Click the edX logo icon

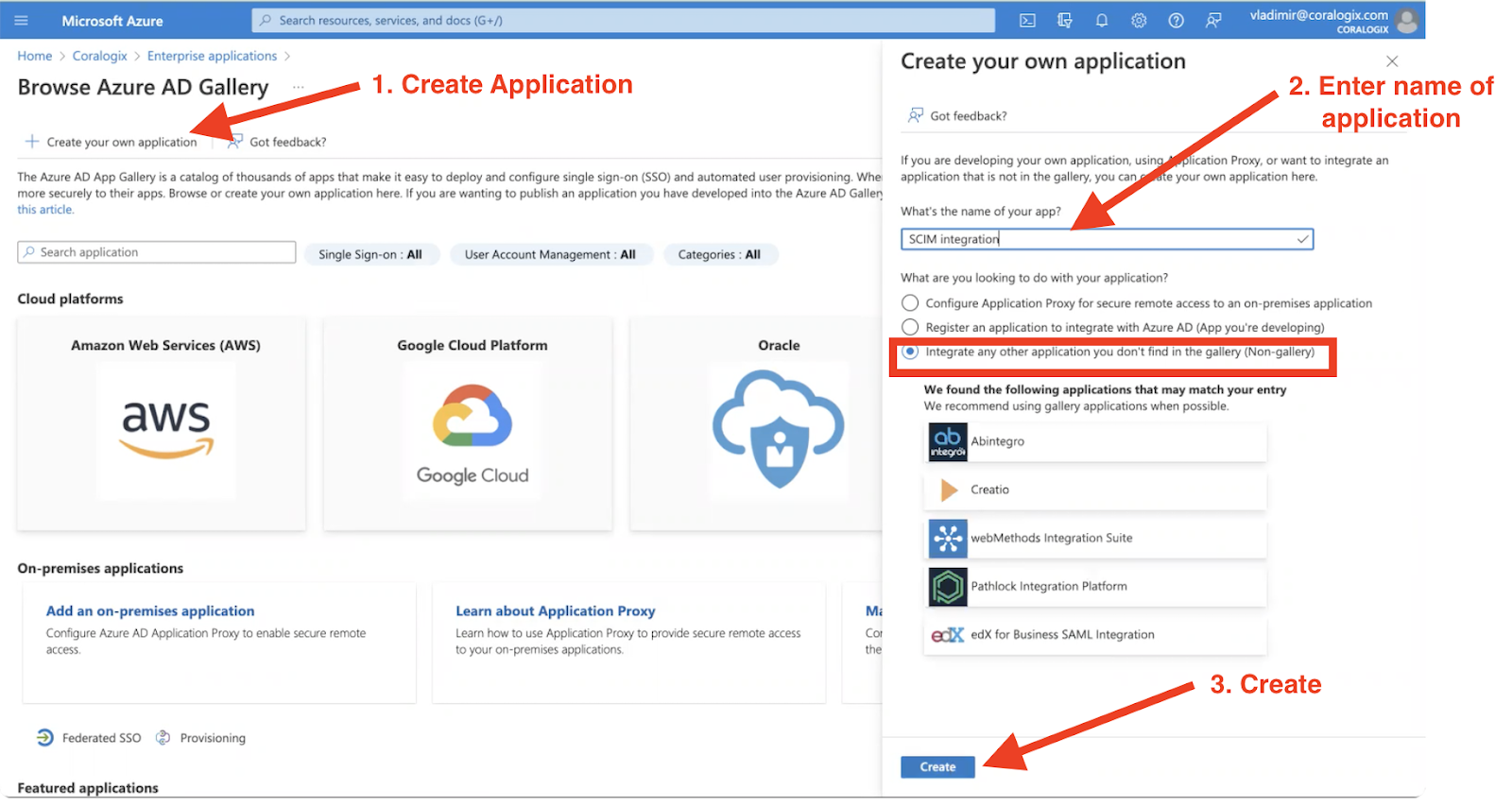click(948, 635)
